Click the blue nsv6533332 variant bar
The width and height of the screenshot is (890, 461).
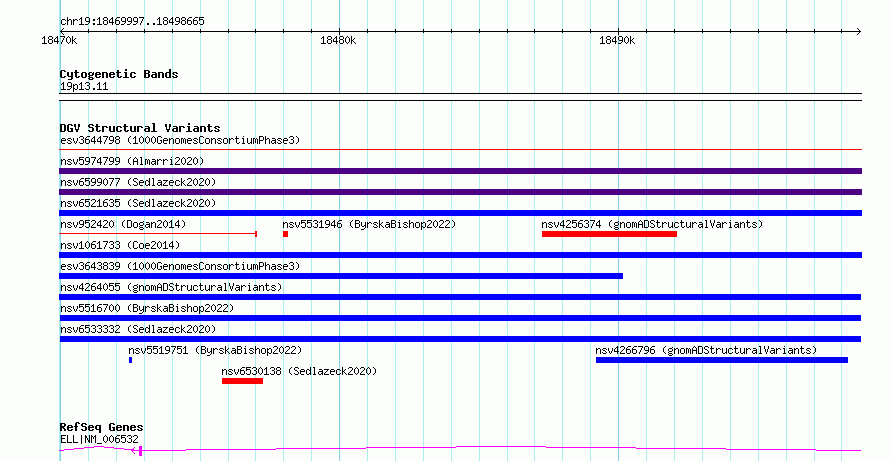click(460, 339)
